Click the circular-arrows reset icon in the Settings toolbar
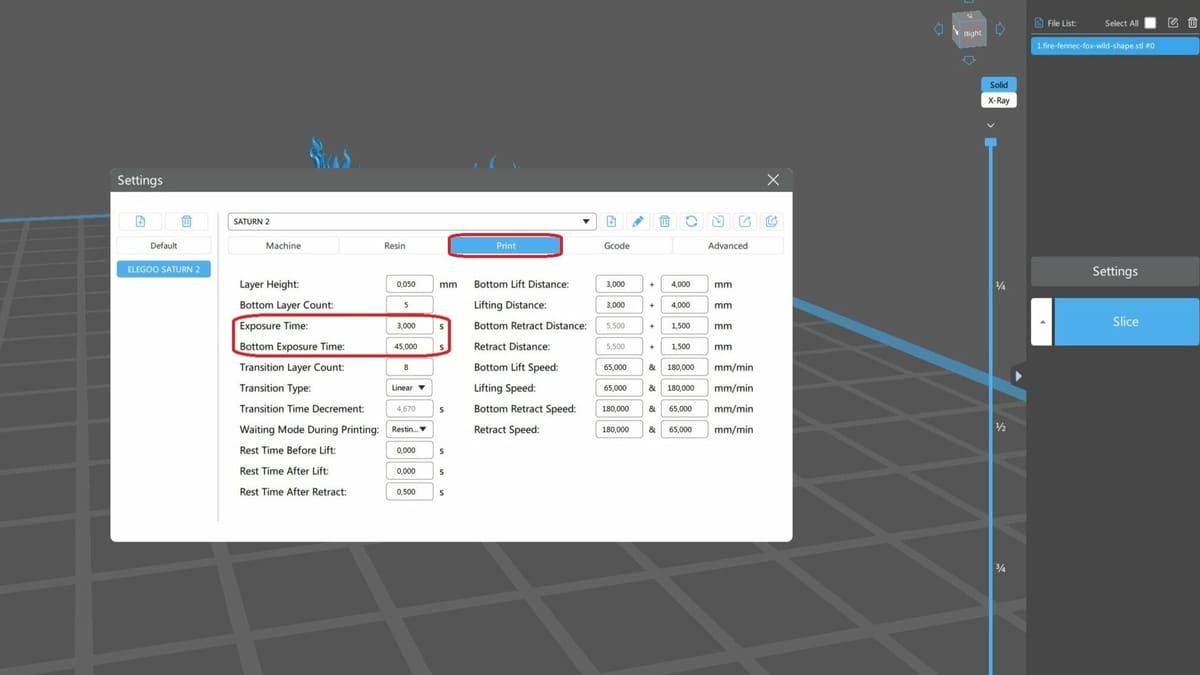This screenshot has width=1200, height=675. click(x=691, y=222)
